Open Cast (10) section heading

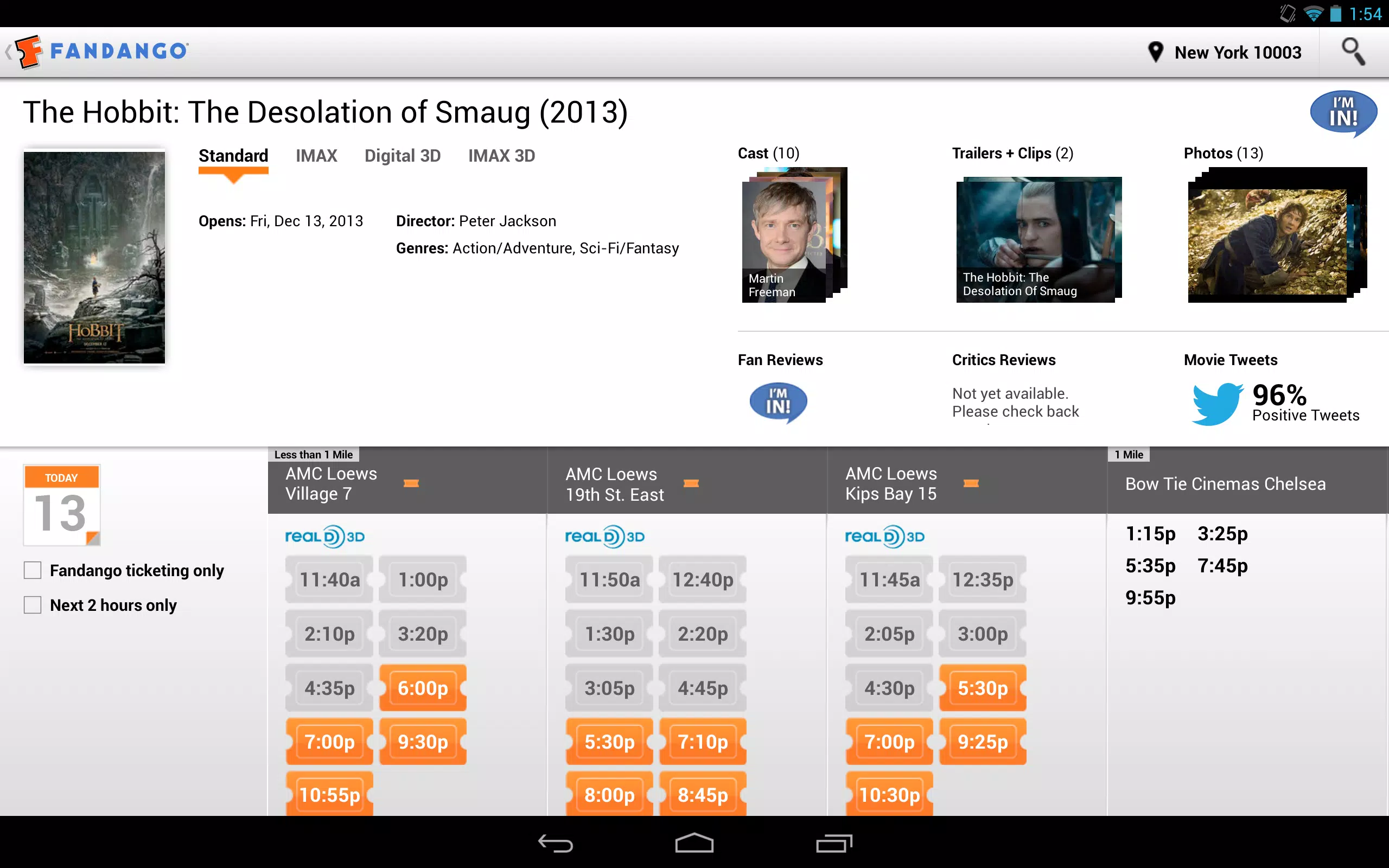[768, 154]
